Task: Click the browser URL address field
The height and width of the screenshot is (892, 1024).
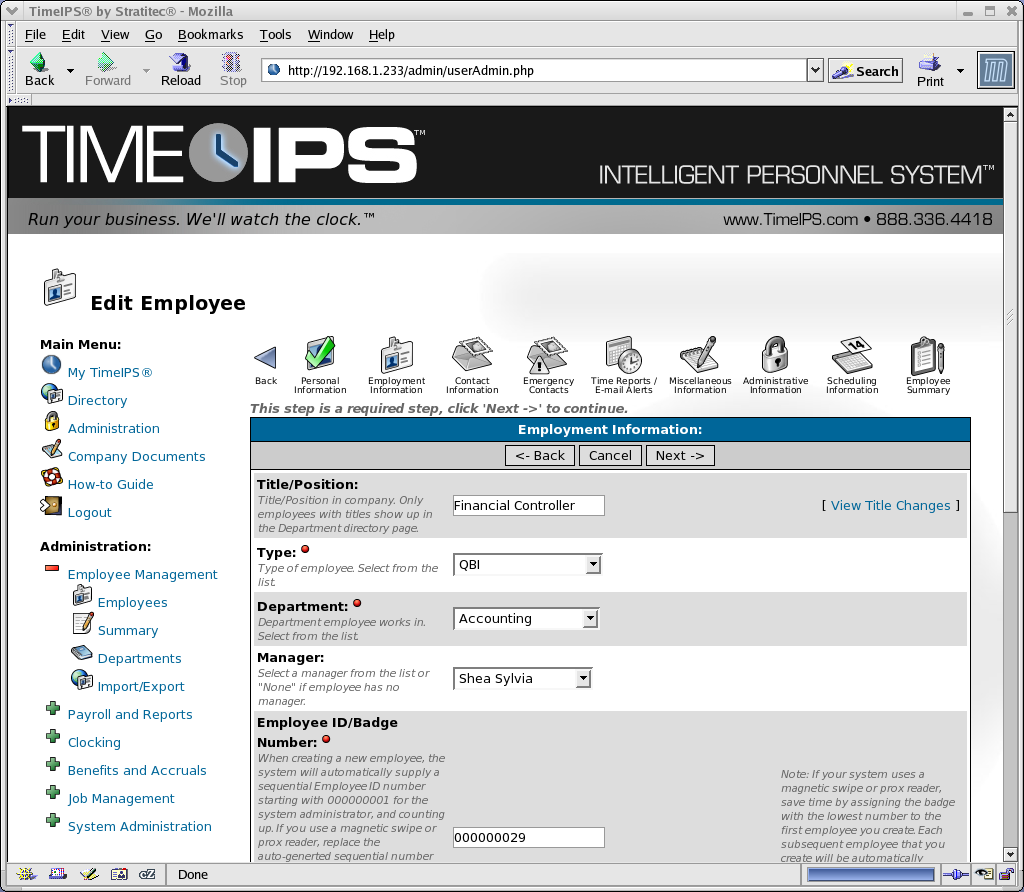Action: [534, 70]
